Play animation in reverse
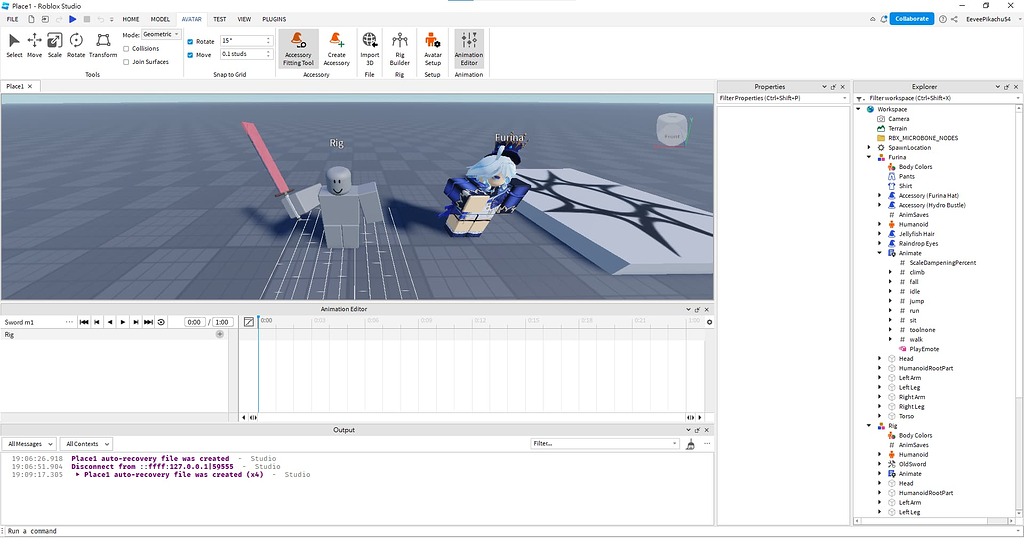 [x=110, y=322]
